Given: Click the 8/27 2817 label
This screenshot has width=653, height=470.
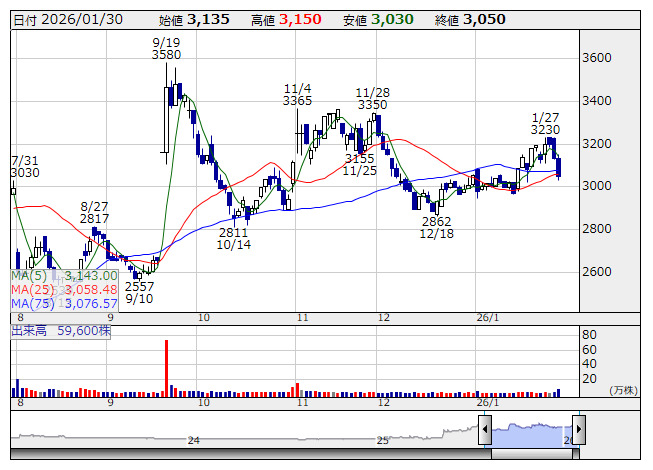Looking at the screenshot, I should point(95,212).
